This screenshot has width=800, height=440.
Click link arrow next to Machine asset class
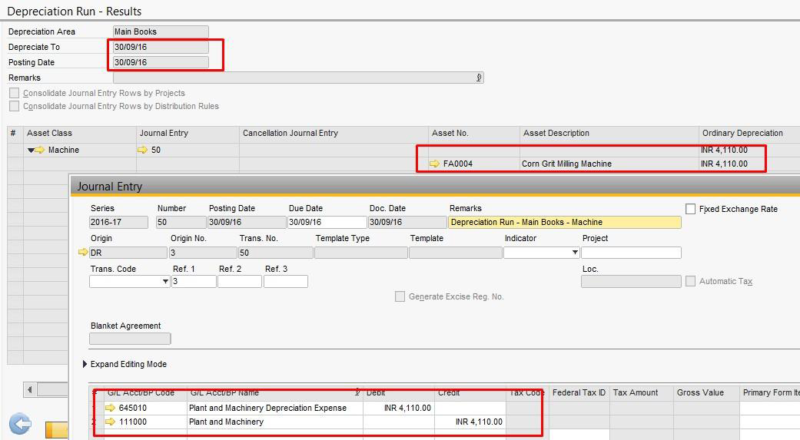click(41, 150)
